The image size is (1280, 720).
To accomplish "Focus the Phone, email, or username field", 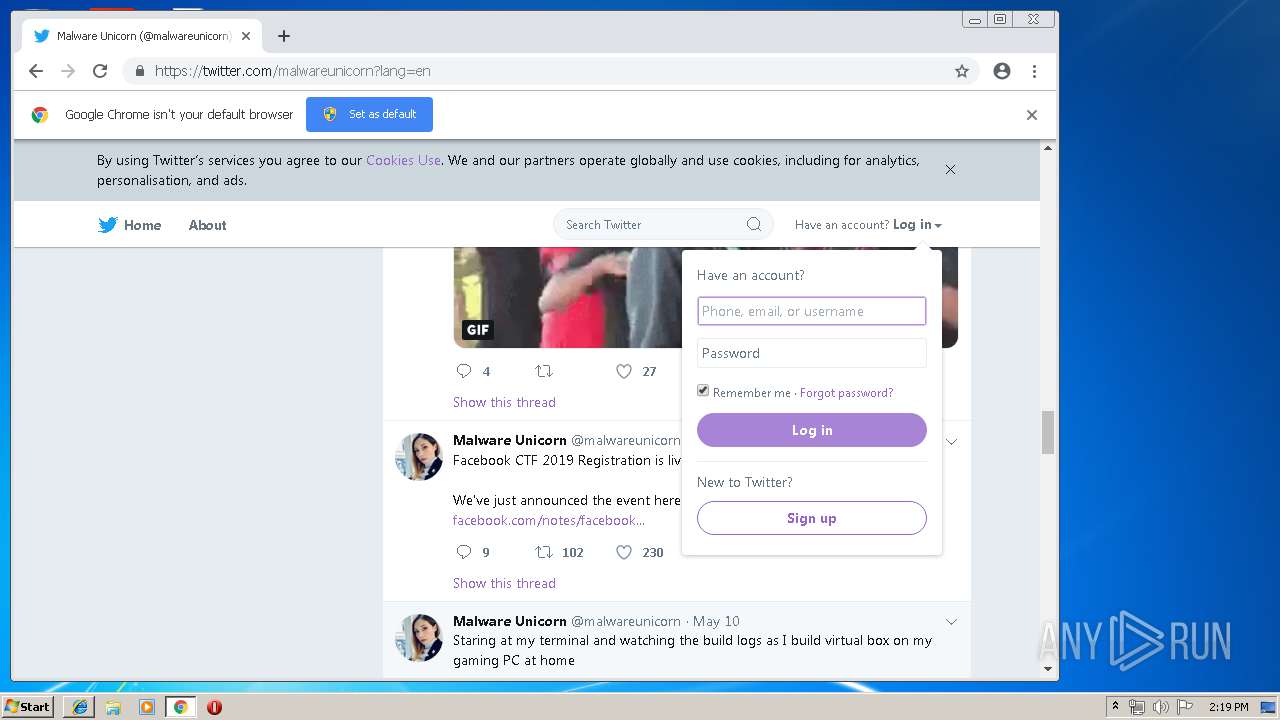I will (812, 311).
